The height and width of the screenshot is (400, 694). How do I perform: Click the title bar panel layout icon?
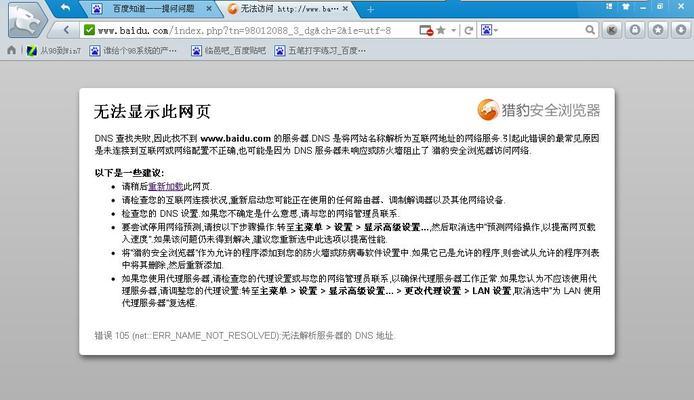pos(609,7)
